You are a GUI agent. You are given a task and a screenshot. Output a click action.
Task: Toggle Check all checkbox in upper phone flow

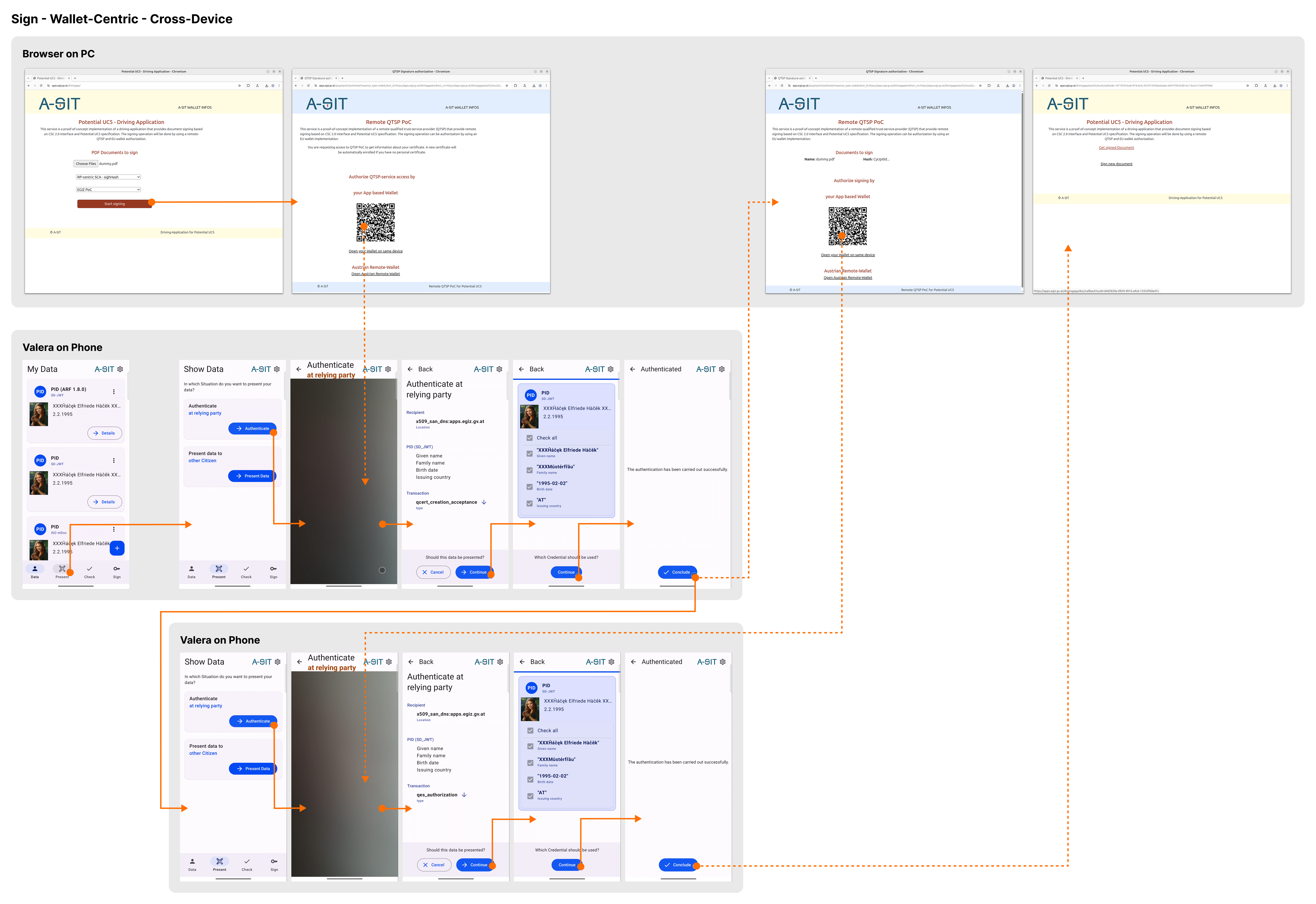click(x=529, y=438)
